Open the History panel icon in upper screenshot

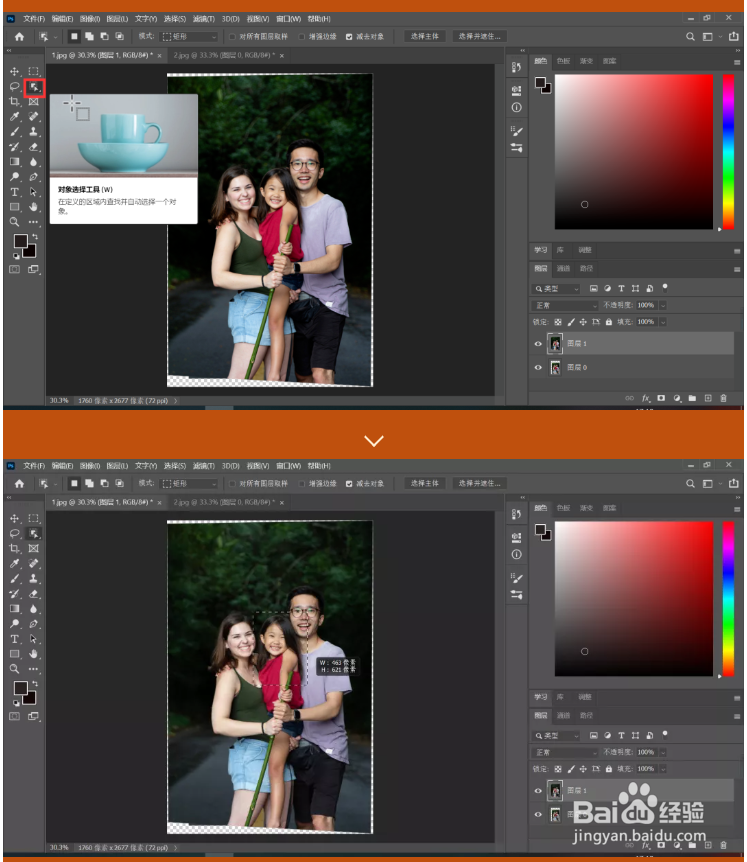click(x=516, y=67)
